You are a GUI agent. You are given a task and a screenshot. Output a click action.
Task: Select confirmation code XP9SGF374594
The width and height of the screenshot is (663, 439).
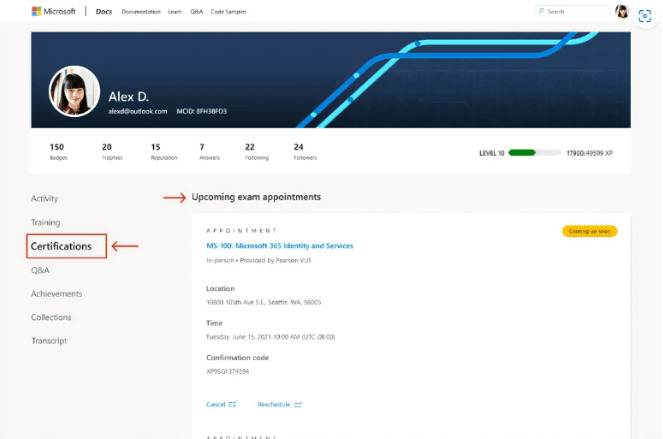pos(227,371)
